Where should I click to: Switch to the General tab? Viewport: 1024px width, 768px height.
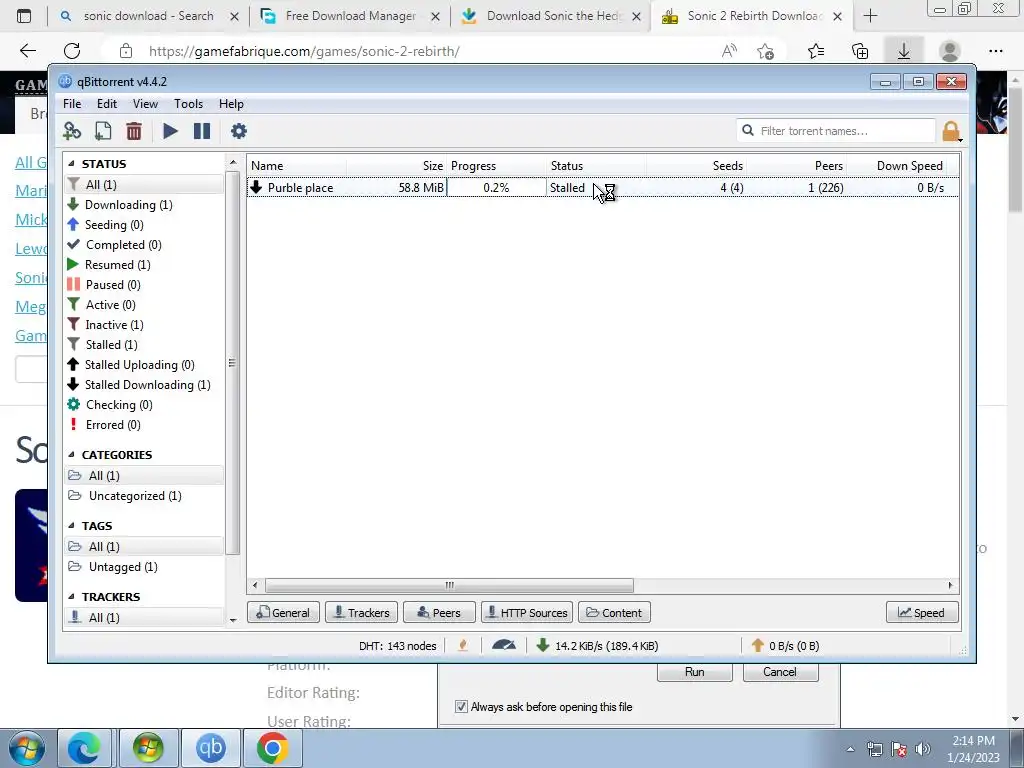[283, 613]
